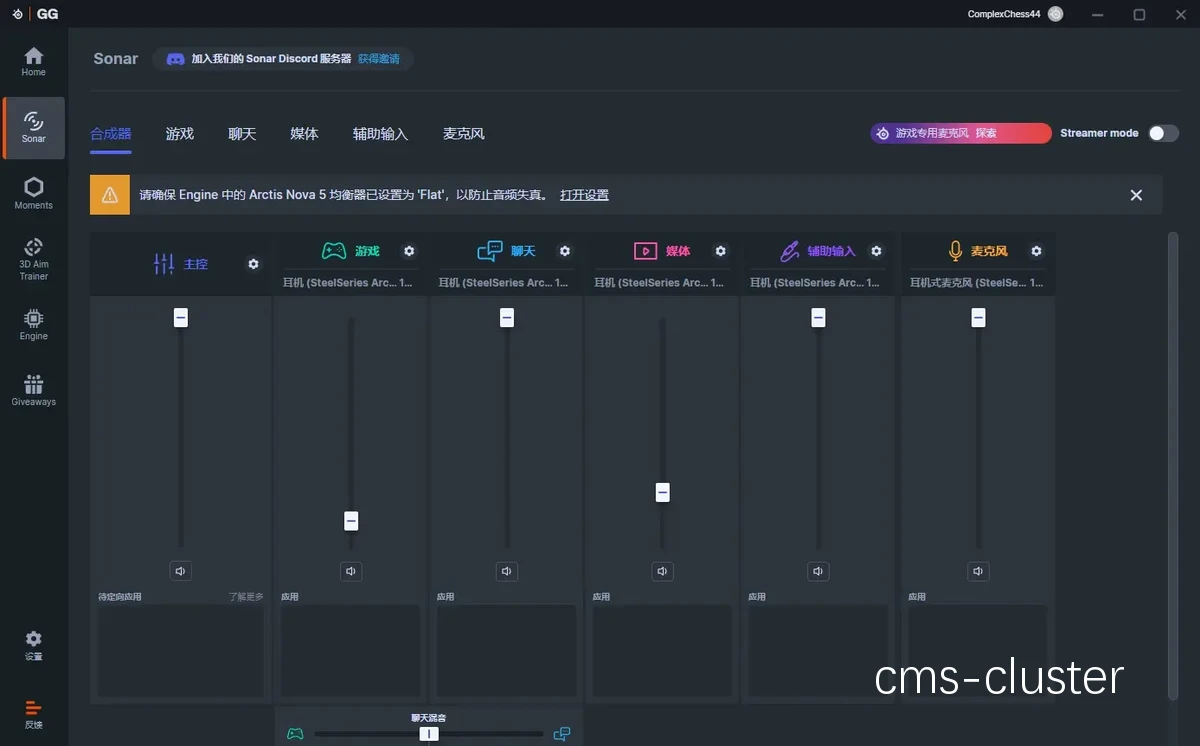Image resolution: width=1200 pixels, height=746 pixels.
Task: Open the Engine sidebar section
Action: (x=34, y=325)
